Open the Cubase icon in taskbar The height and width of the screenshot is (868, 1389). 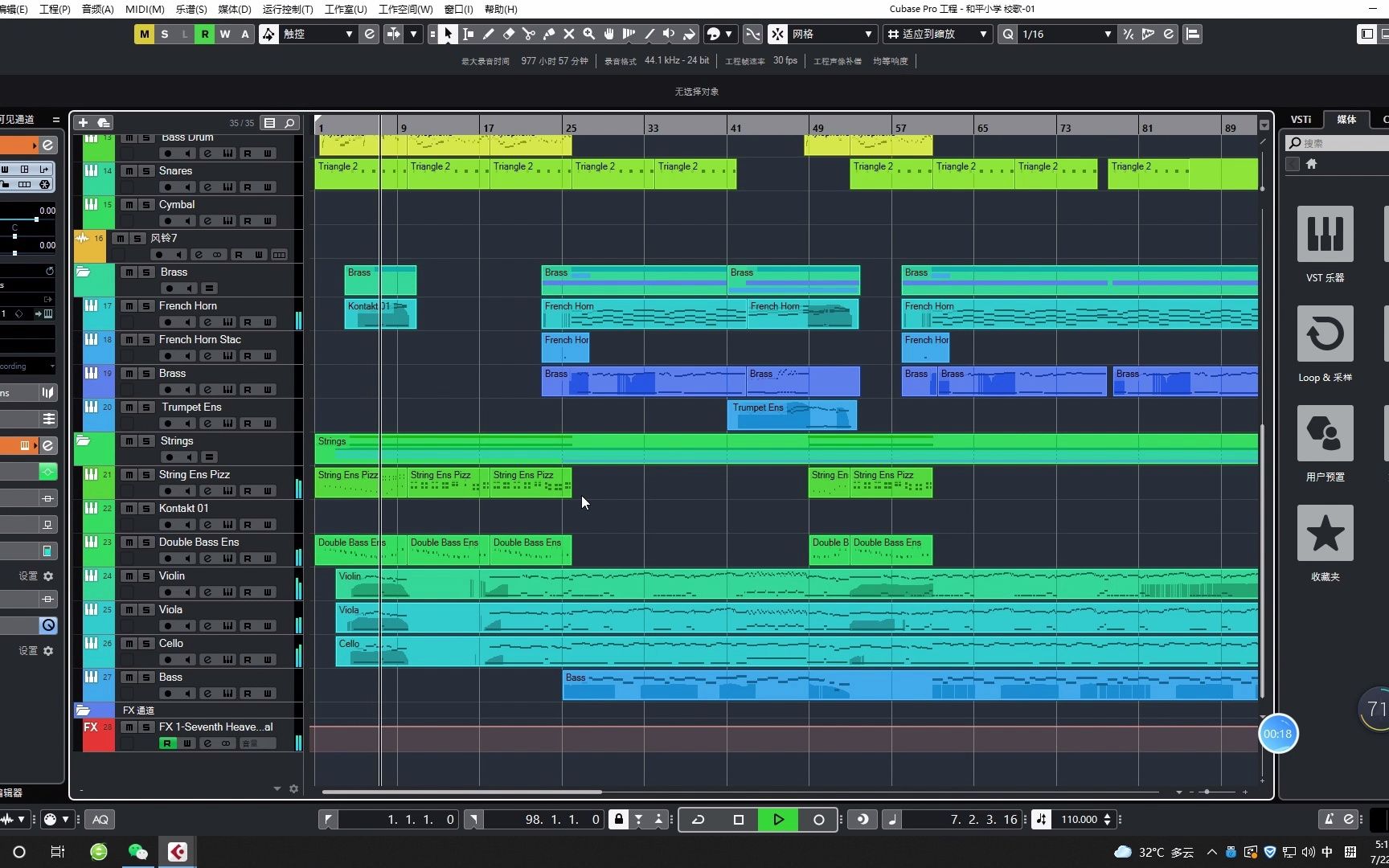coord(178,851)
